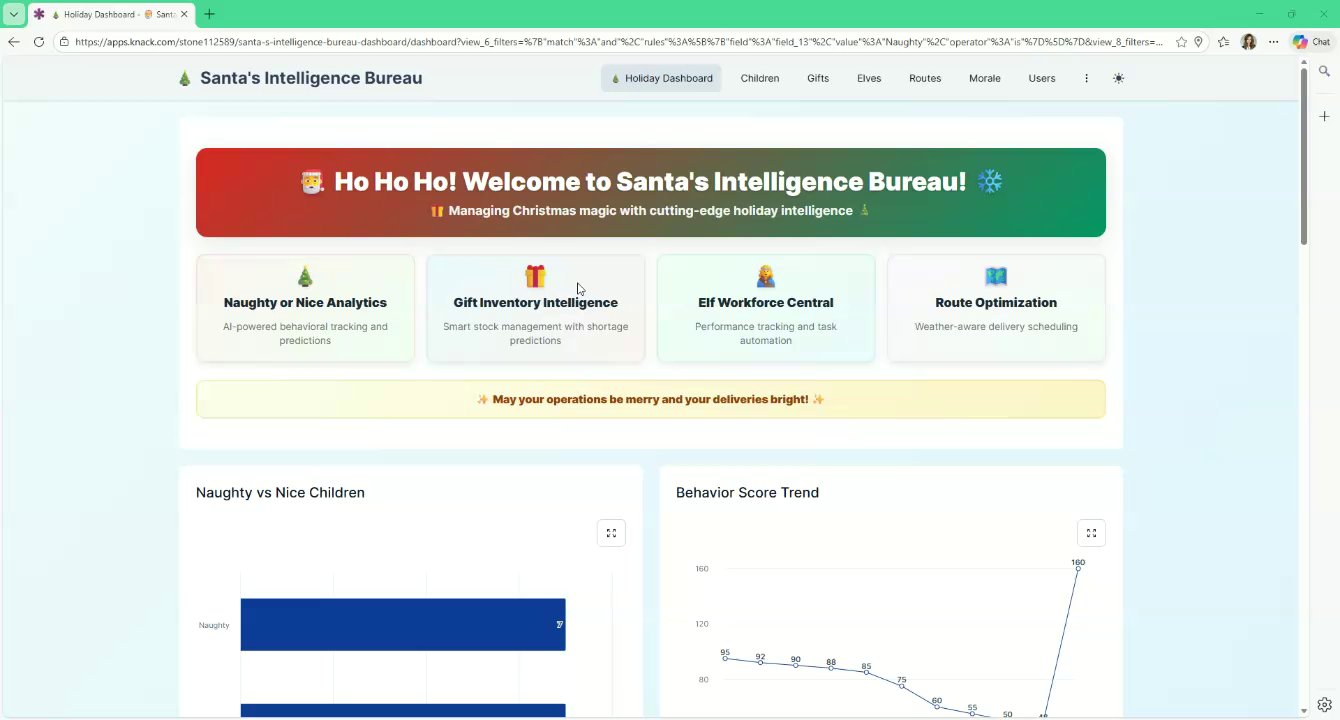Open the sidebar settings gear icon

click(1324, 704)
